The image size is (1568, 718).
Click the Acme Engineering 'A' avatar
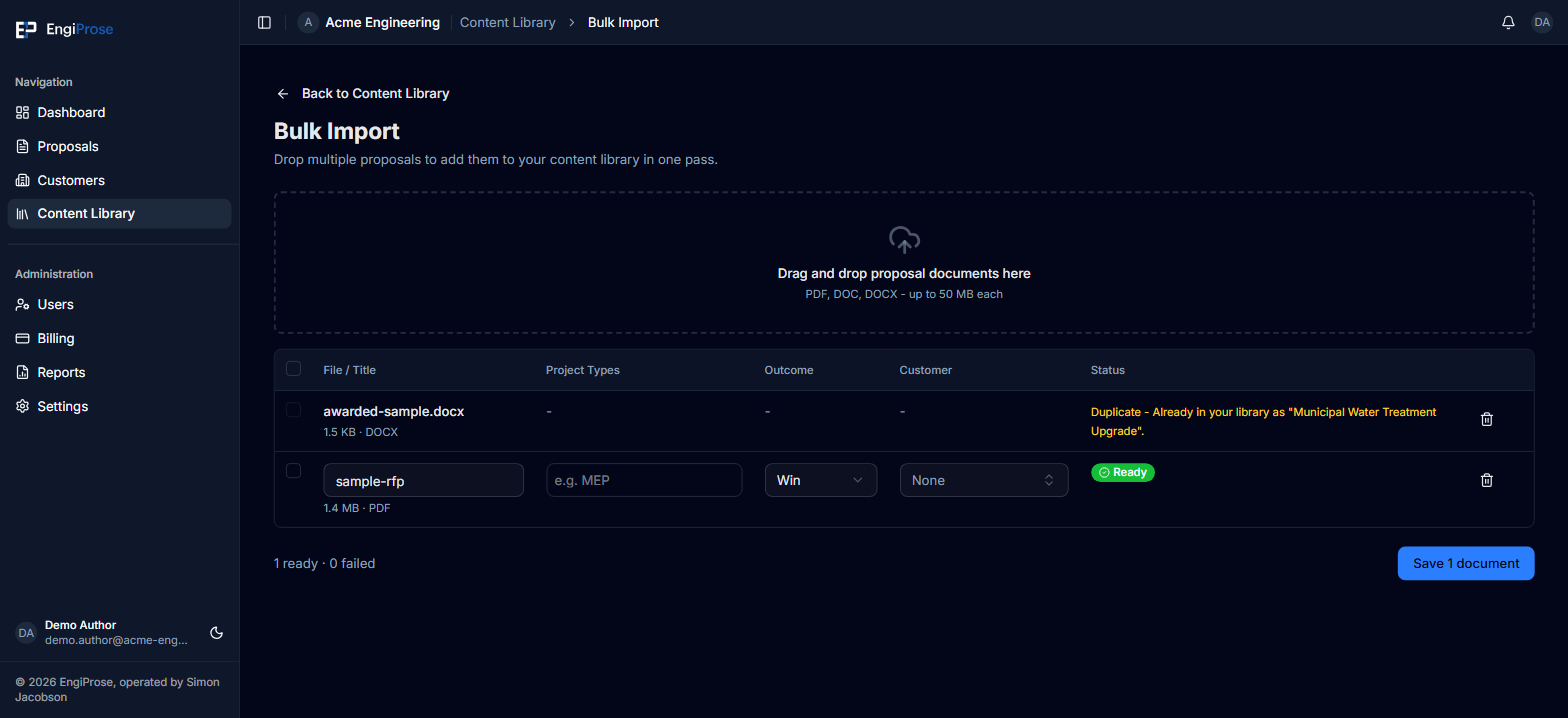308,22
